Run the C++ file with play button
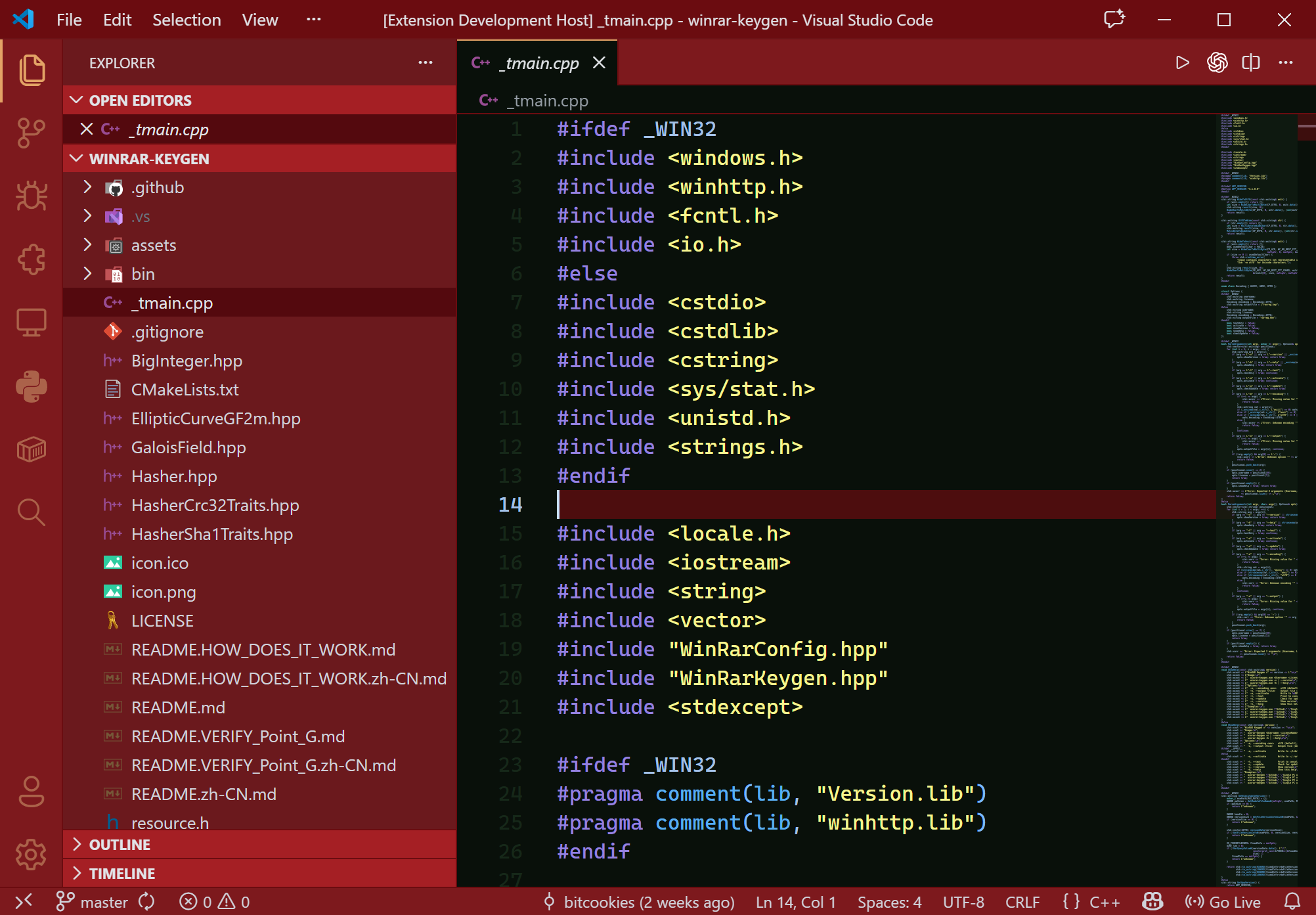Viewport: 1316px width, 915px height. [1183, 62]
